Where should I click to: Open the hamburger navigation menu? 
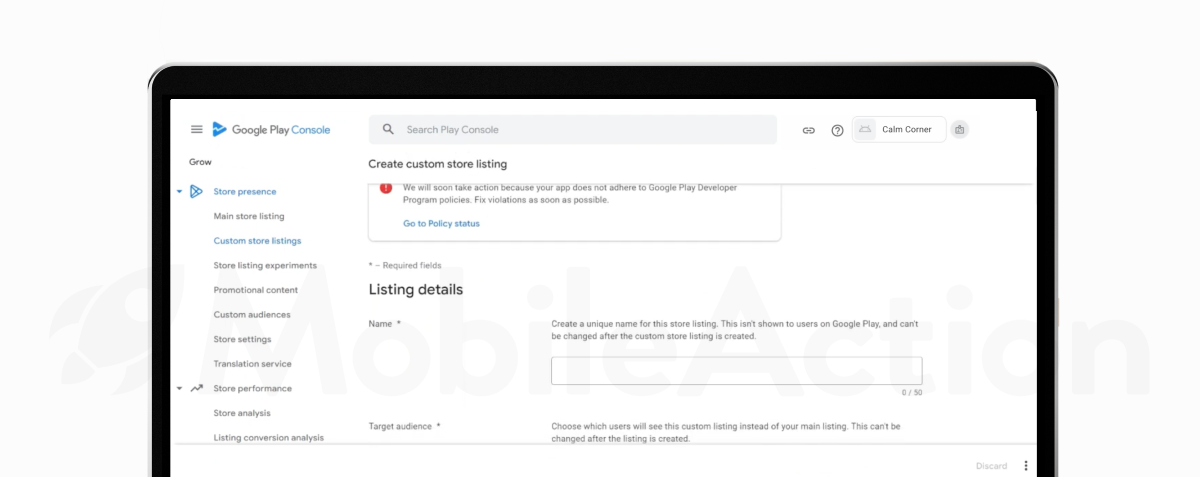(x=197, y=130)
